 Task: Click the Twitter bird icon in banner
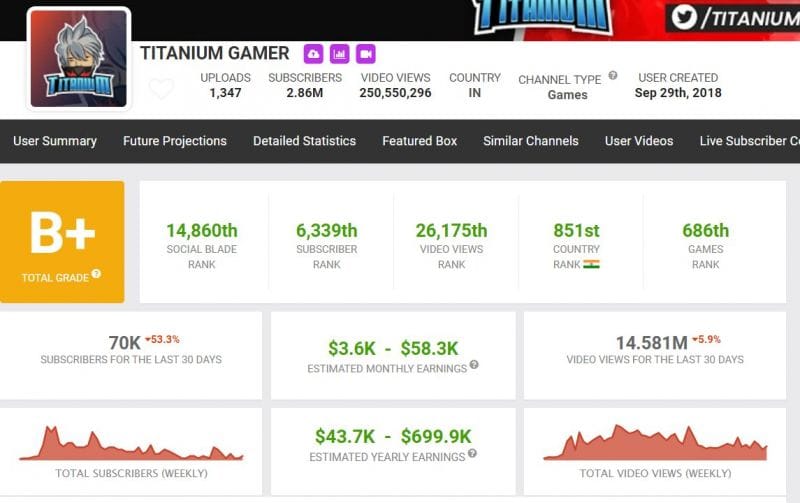685,16
